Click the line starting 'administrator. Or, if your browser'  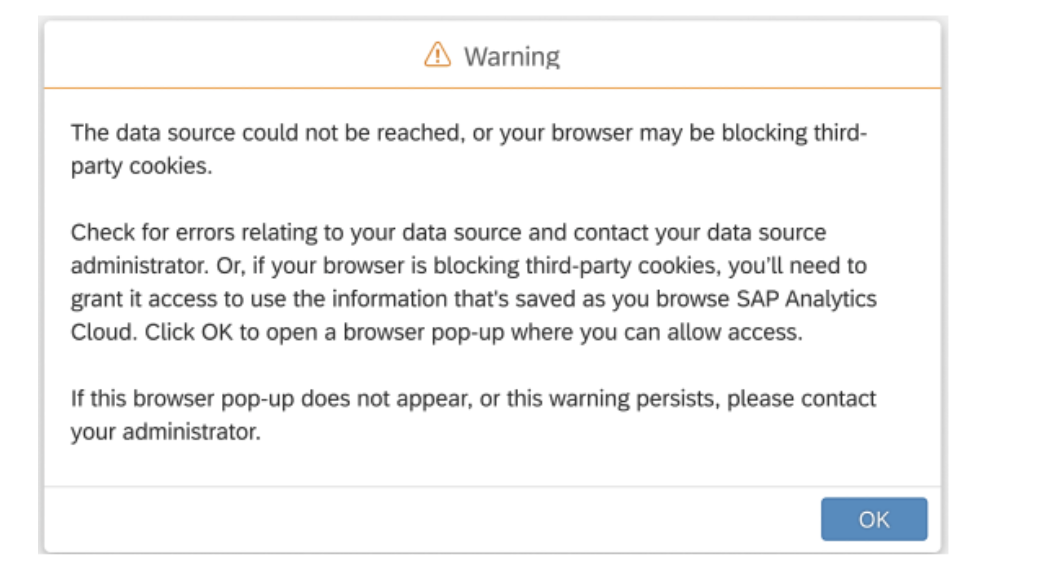469,266
